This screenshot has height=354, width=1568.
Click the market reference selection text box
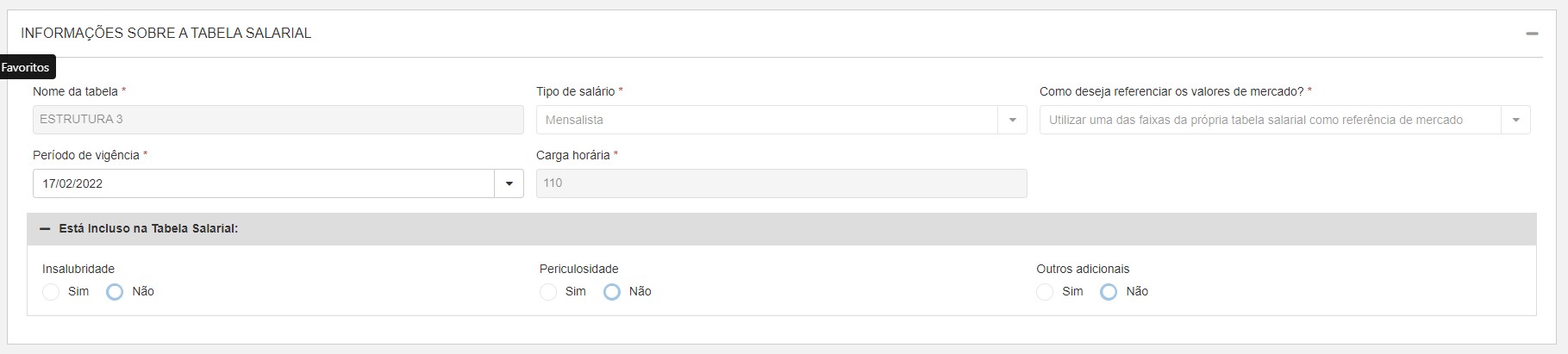1270,121
